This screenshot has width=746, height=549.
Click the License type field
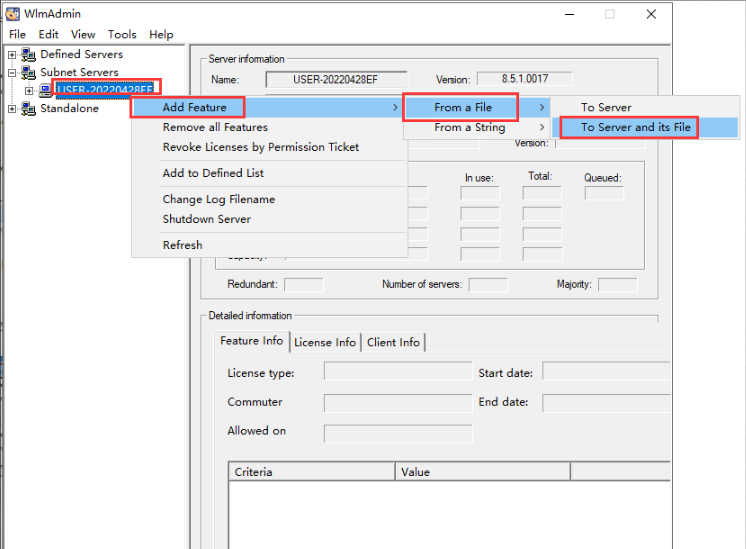398,371
